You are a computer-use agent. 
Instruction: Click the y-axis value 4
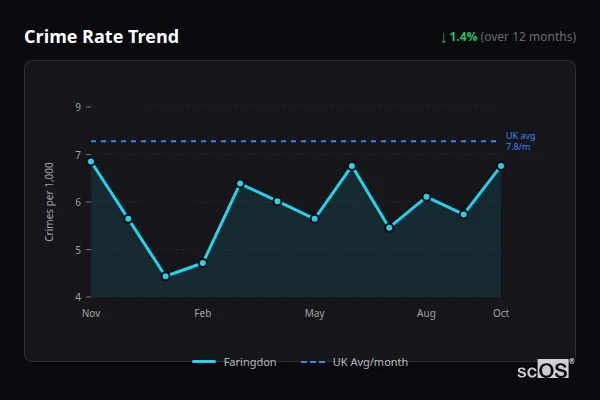tap(78, 297)
